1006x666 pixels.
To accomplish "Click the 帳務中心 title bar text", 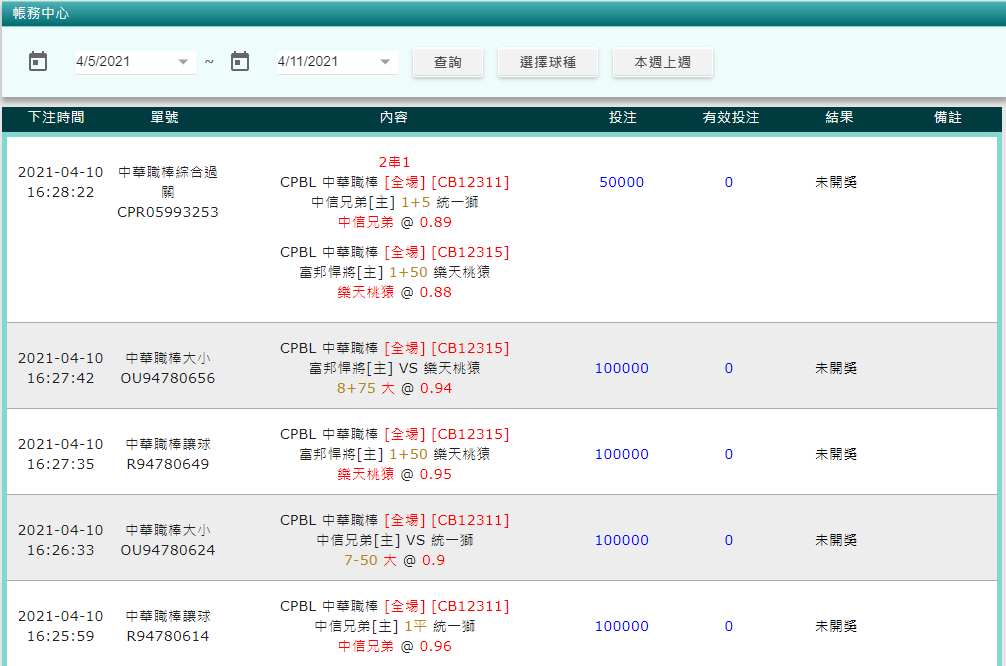I will point(40,13).
